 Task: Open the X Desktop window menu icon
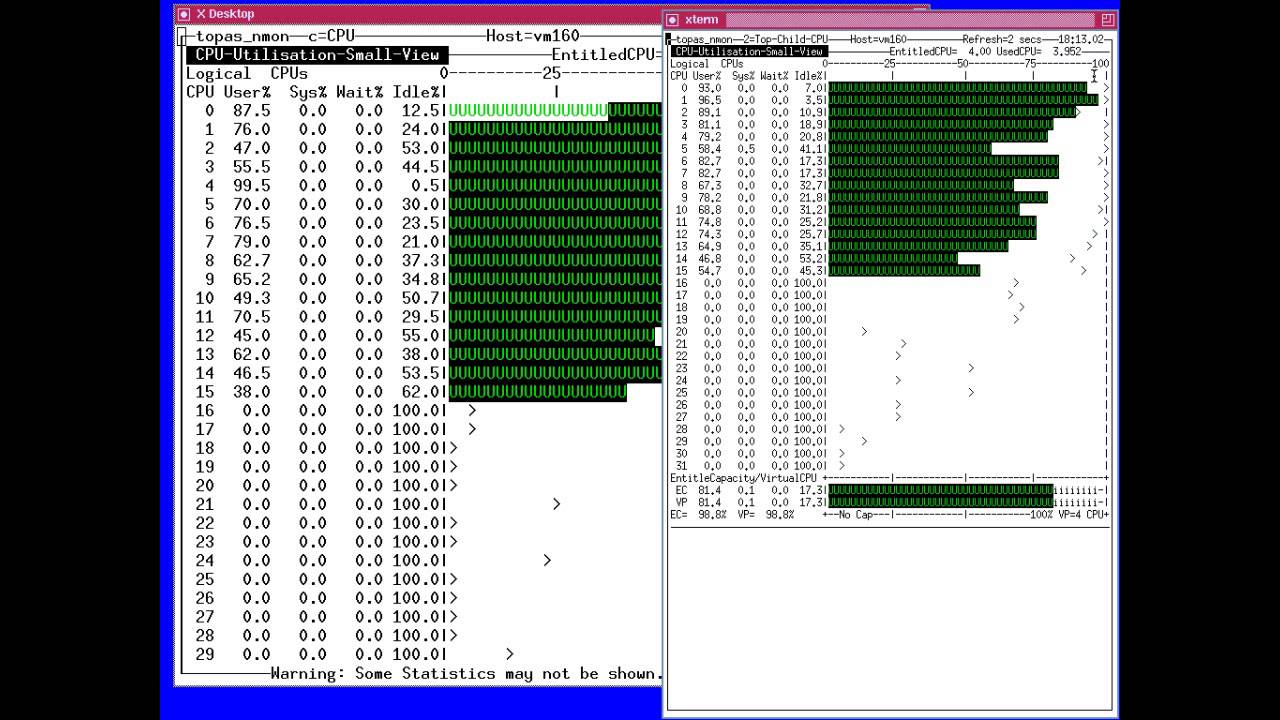(183, 14)
